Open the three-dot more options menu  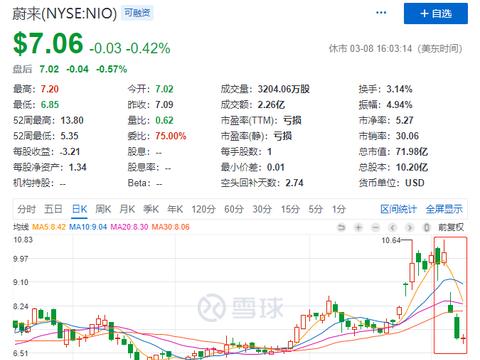381,13
